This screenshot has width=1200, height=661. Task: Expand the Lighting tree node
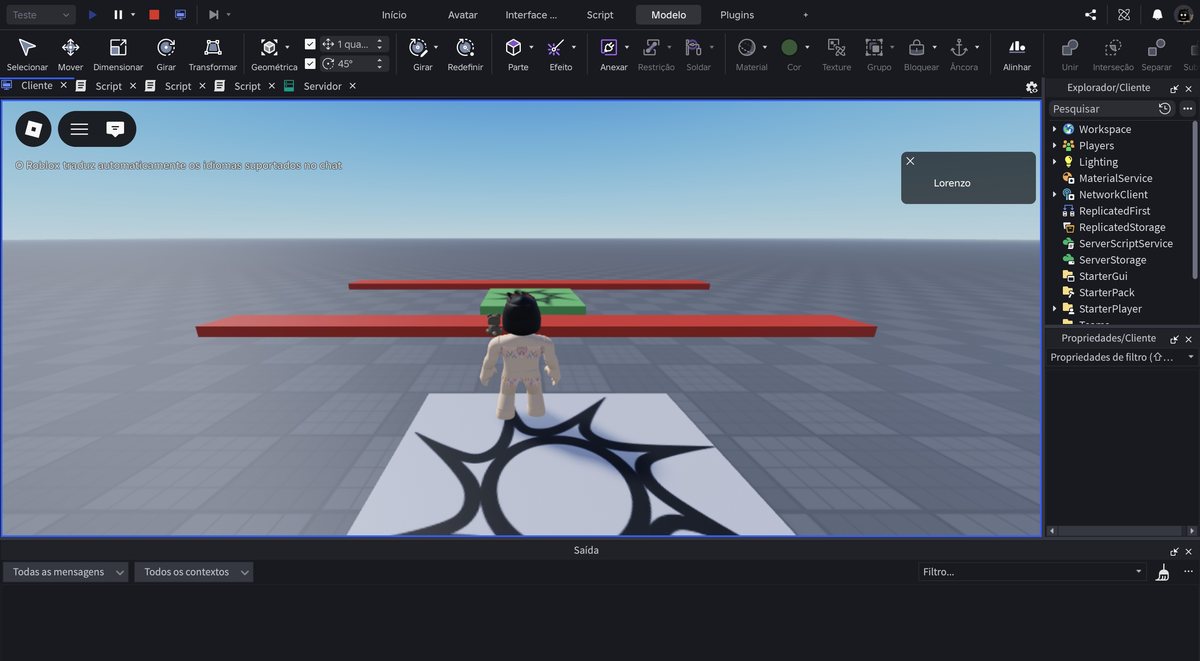1054,162
